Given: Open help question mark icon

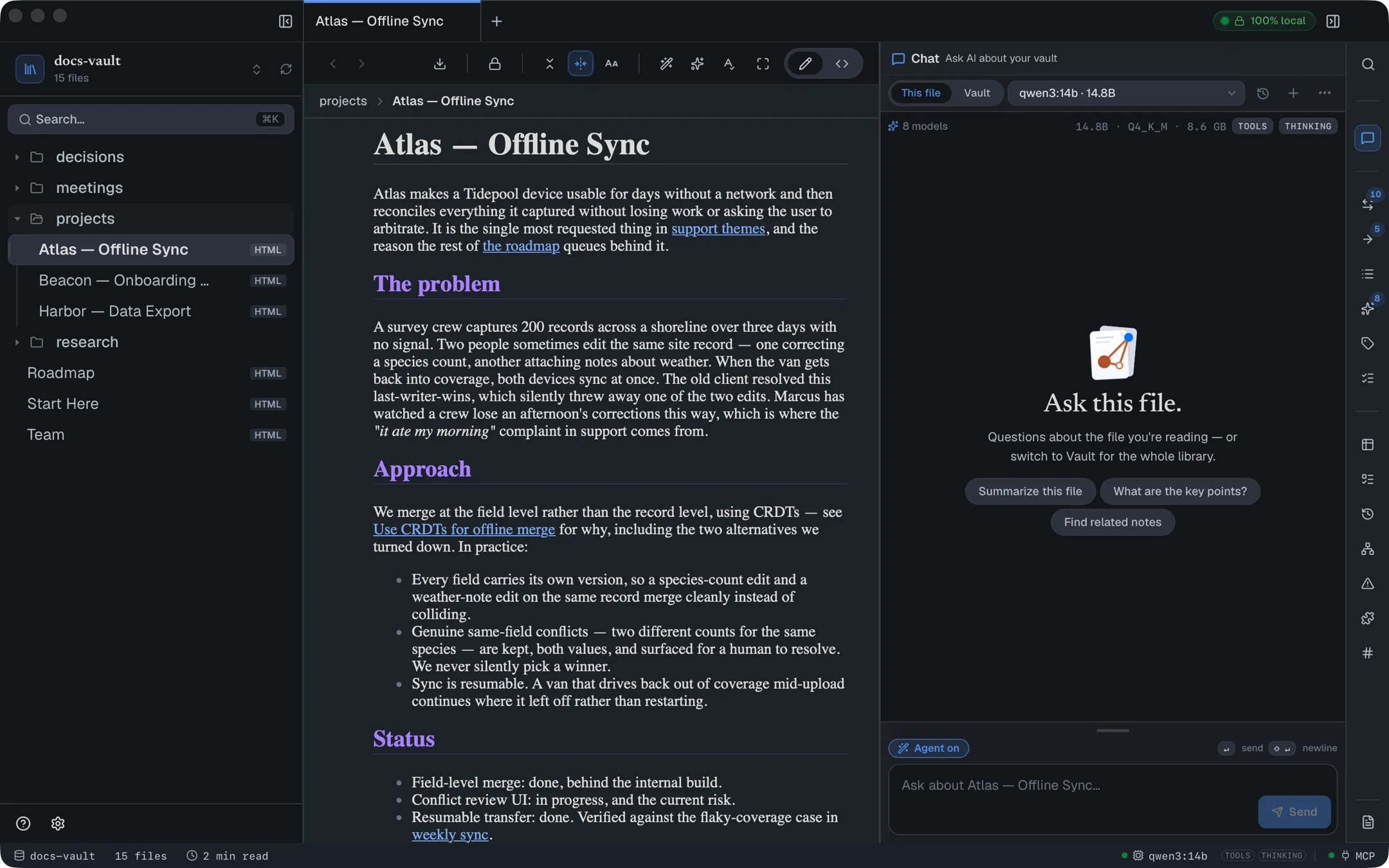Looking at the screenshot, I should (x=23, y=824).
